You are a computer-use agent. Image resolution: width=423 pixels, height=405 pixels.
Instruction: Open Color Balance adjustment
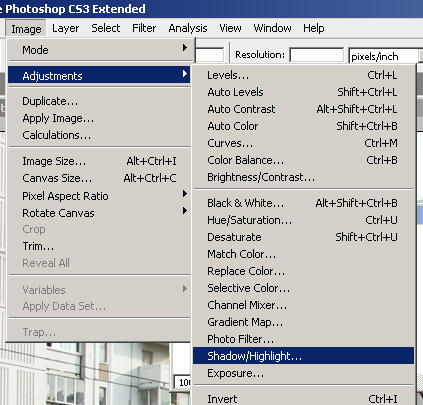303,160
